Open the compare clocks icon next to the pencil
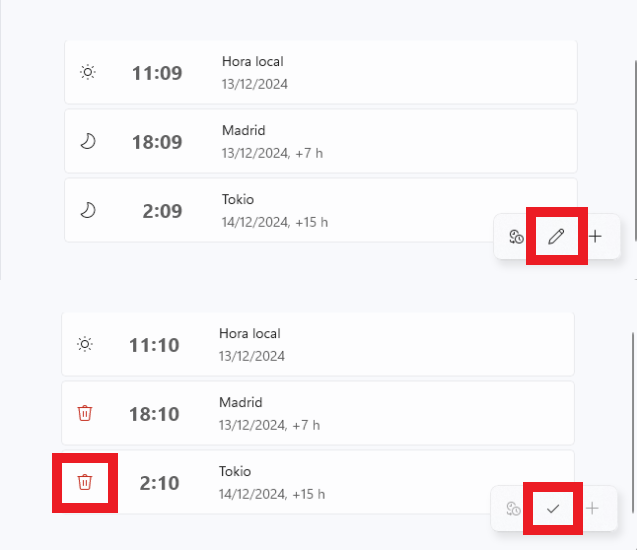 [516, 236]
